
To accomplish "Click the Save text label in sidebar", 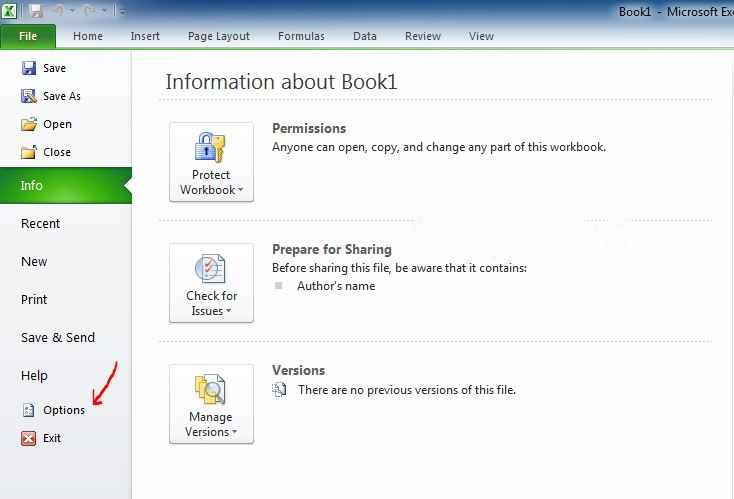I will coord(54,68).
